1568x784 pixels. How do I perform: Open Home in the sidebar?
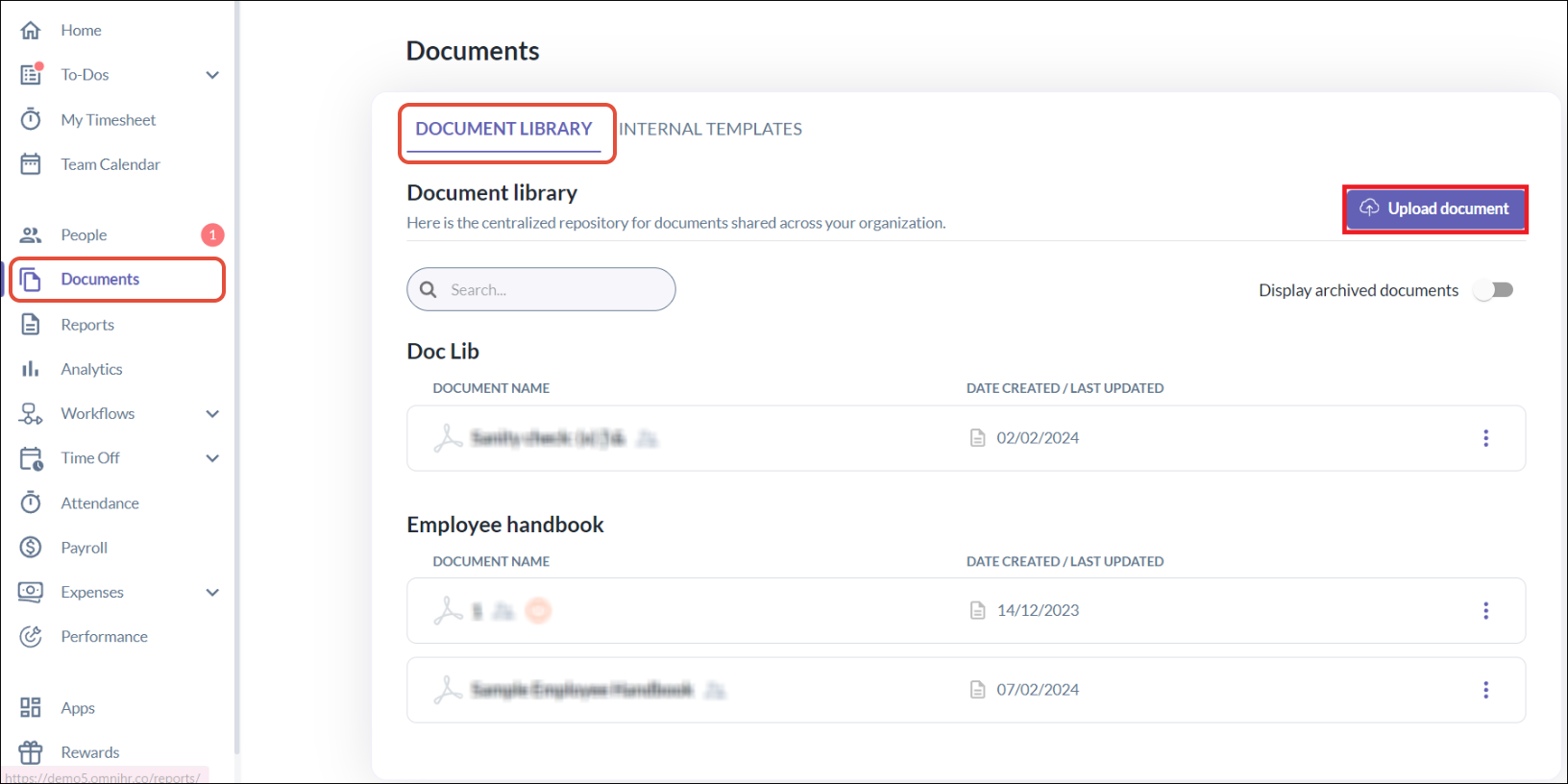click(x=81, y=31)
